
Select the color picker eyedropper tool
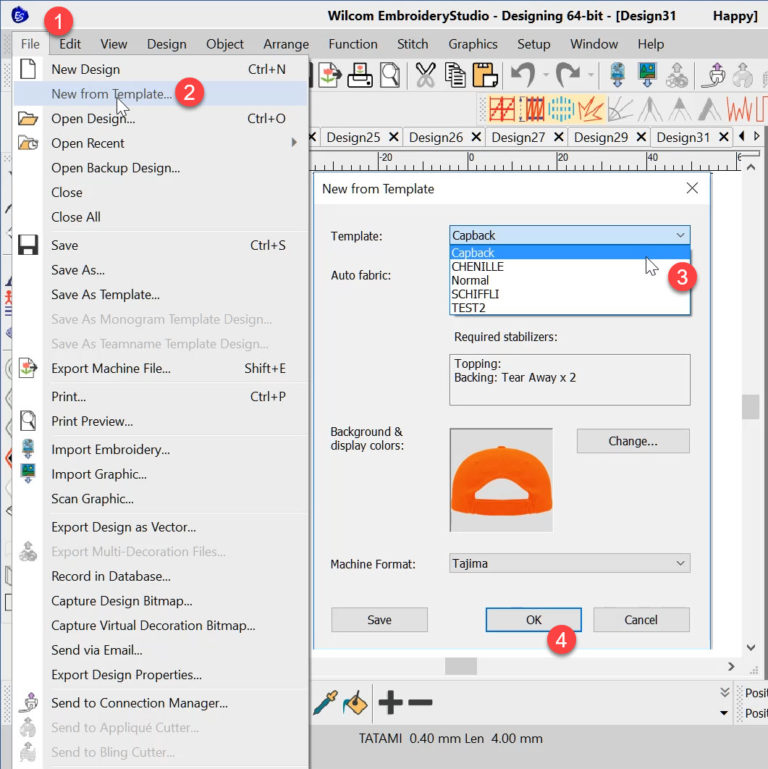324,703
